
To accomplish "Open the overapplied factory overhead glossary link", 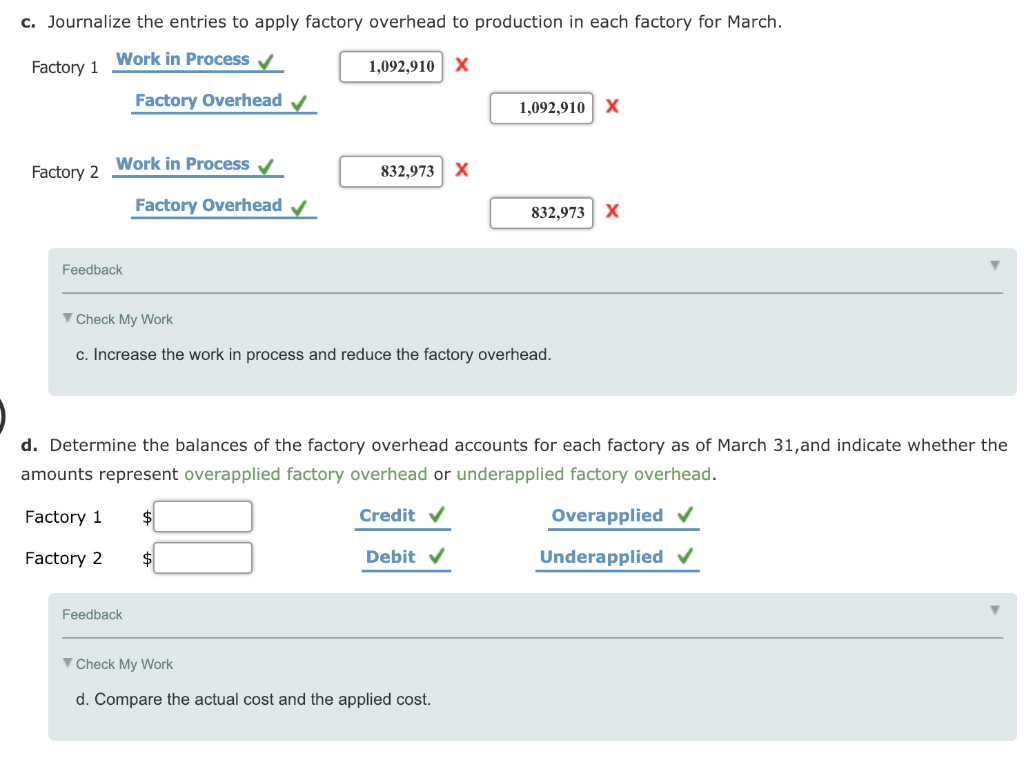I will click(x=305, y=474).
